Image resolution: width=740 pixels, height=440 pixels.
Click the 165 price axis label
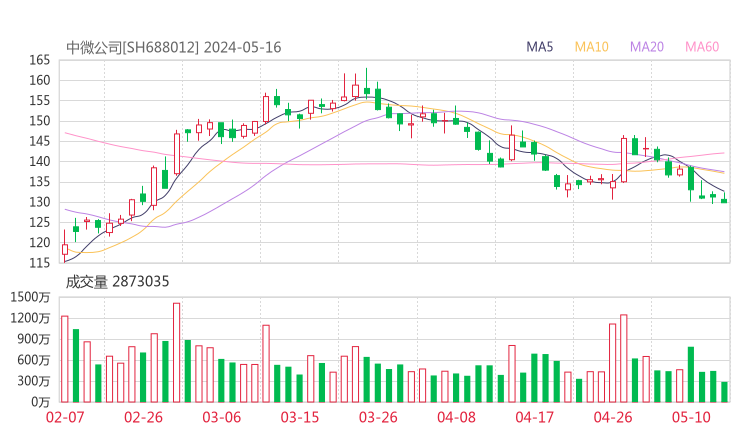(x=40, y=60)
